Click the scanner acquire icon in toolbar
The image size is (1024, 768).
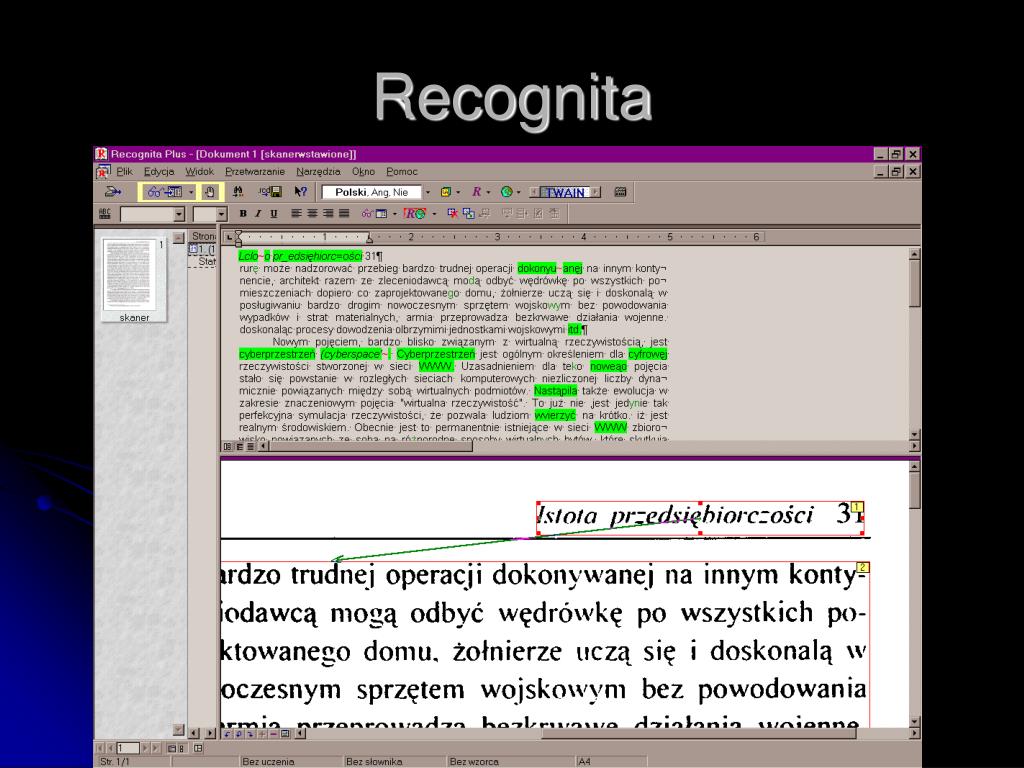point(113,192)
